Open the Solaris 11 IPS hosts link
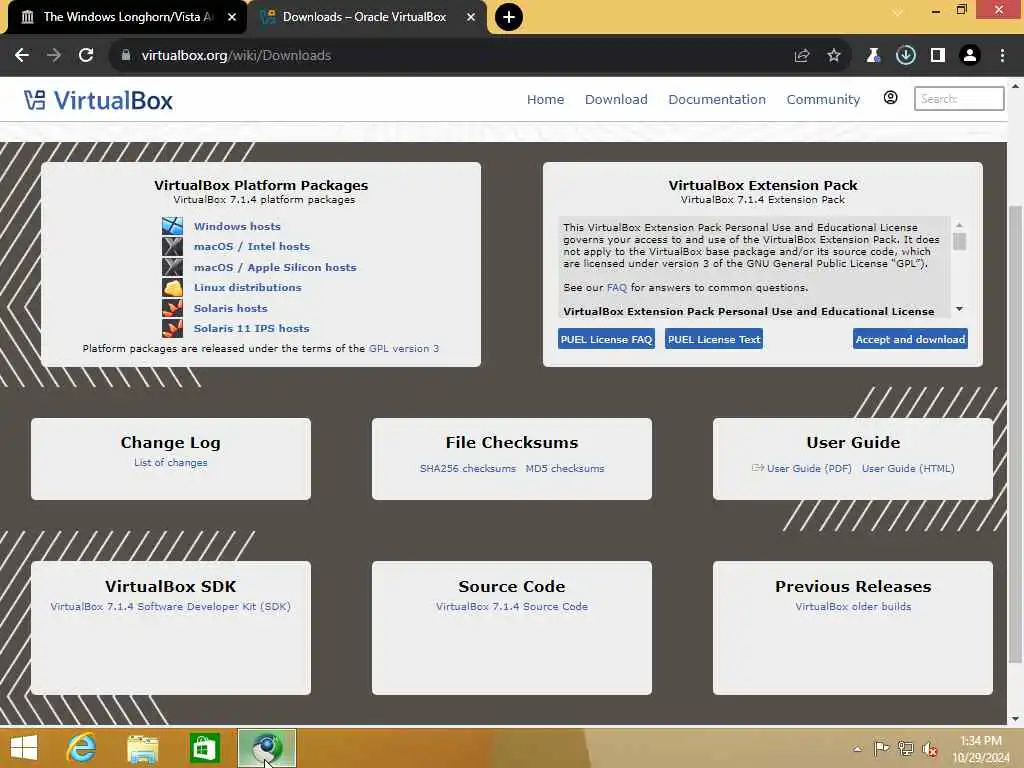The width and height of the screenshot is (1024, 768). pos(251,328)
